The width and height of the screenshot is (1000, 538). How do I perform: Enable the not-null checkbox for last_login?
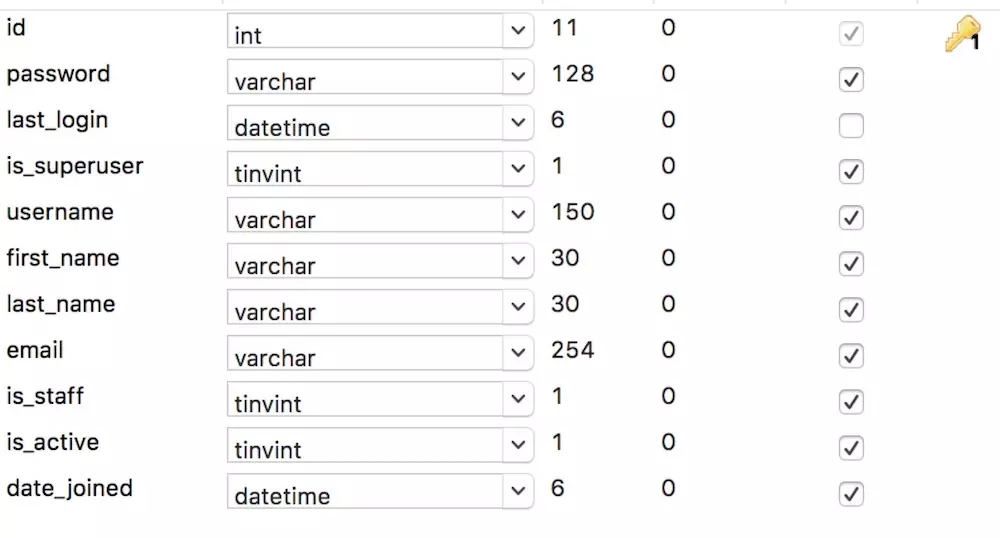(x=851, y=126)
